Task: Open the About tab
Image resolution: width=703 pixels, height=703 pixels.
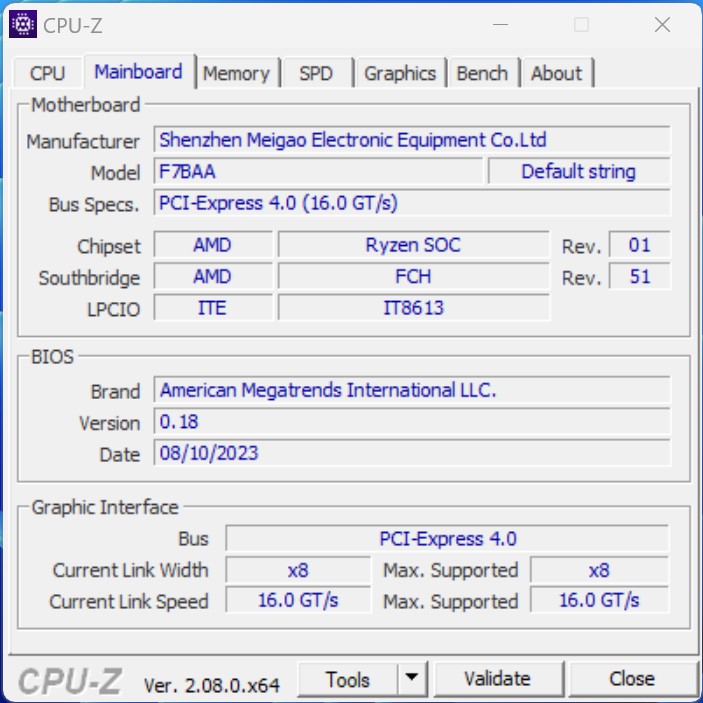Action: point(557,73)
